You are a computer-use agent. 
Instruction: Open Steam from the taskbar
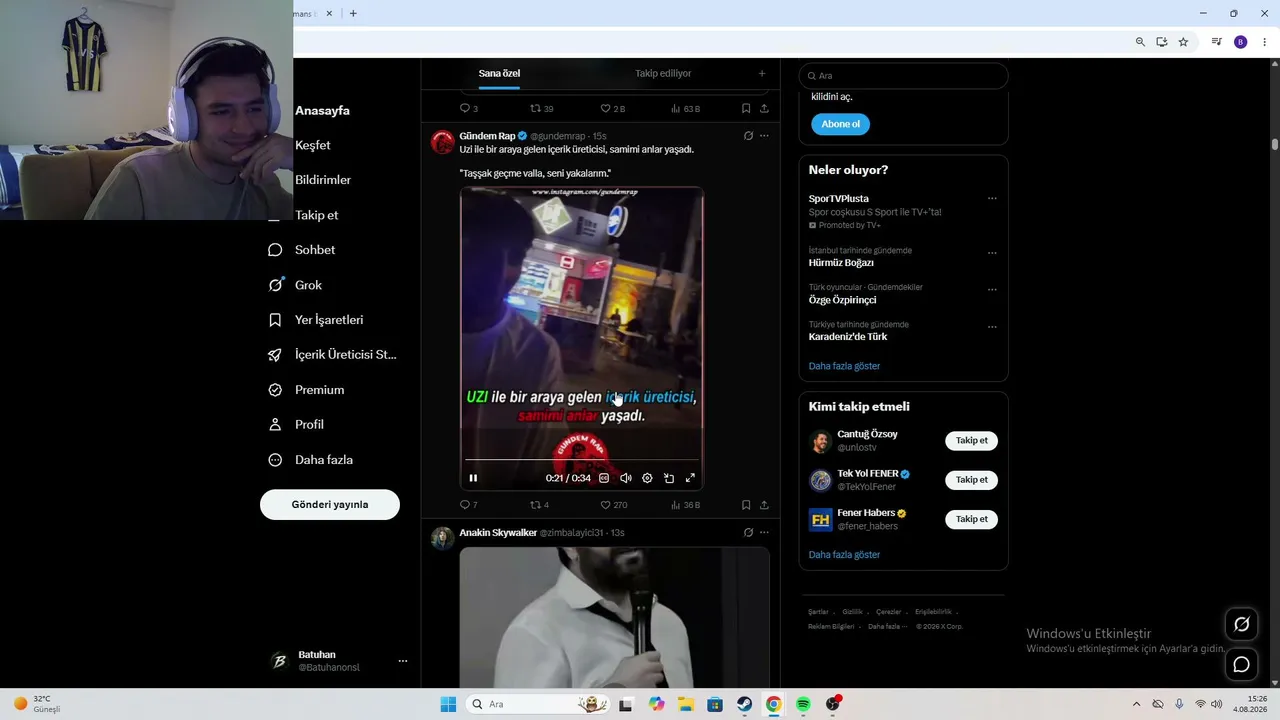(744, 704)
